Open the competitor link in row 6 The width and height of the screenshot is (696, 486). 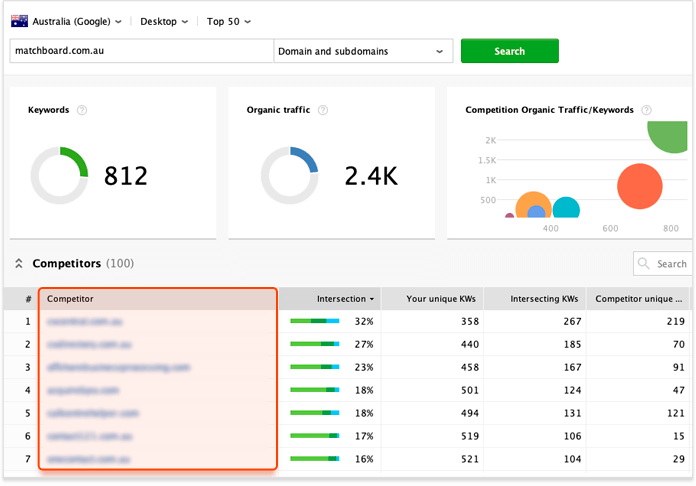pyautogui.click(x=89, y=437)
